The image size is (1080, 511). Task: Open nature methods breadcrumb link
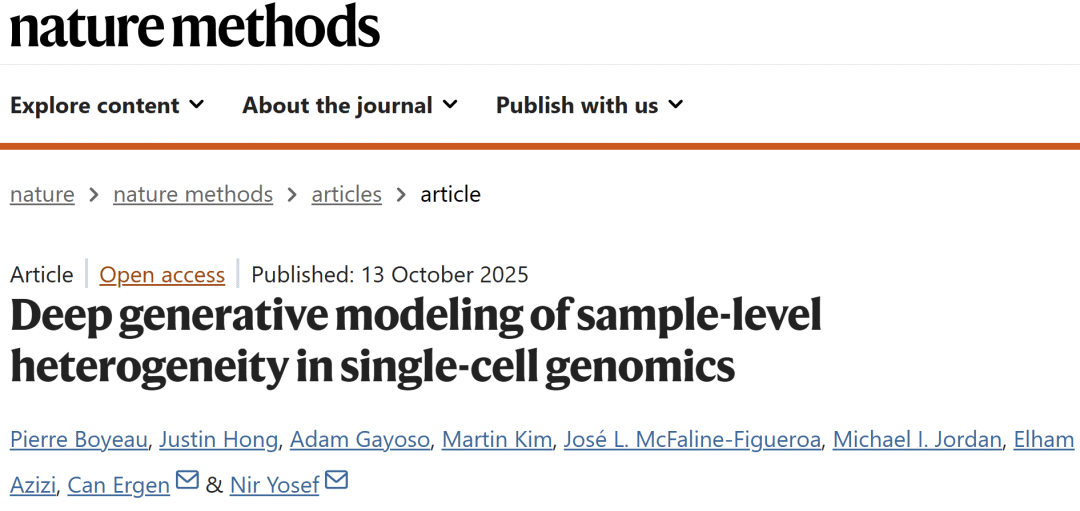pyautogui.click(x=193, y=194)
